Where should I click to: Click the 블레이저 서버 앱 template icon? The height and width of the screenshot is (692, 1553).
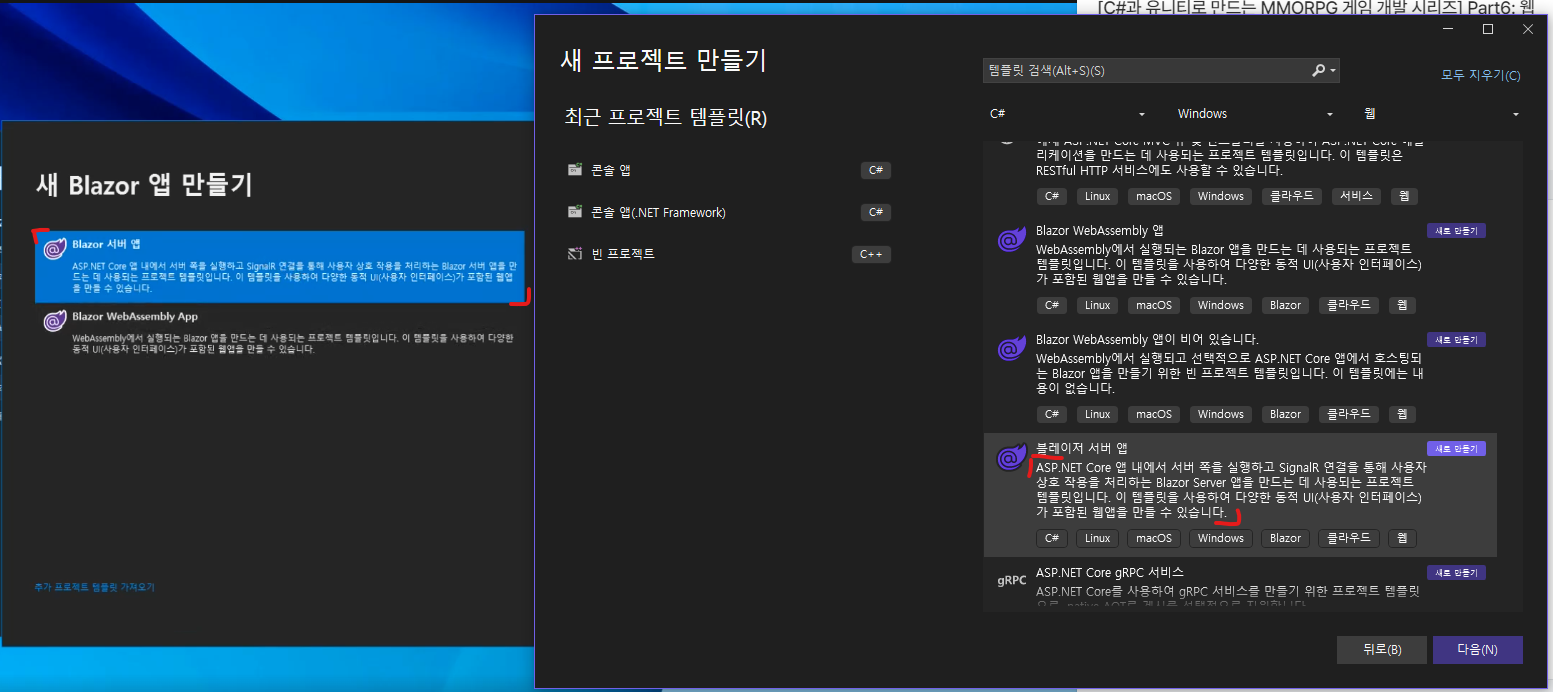point(1011,458)
